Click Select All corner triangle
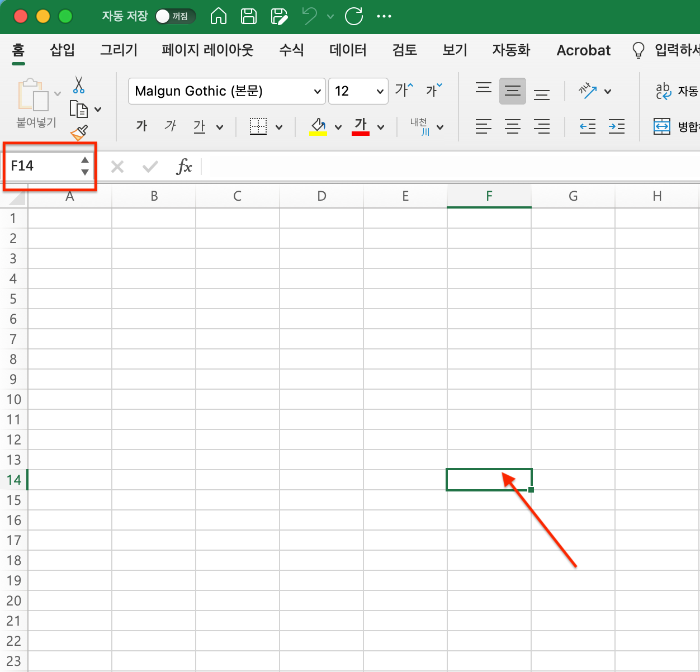Screen dimensions: 700x672 17,196
